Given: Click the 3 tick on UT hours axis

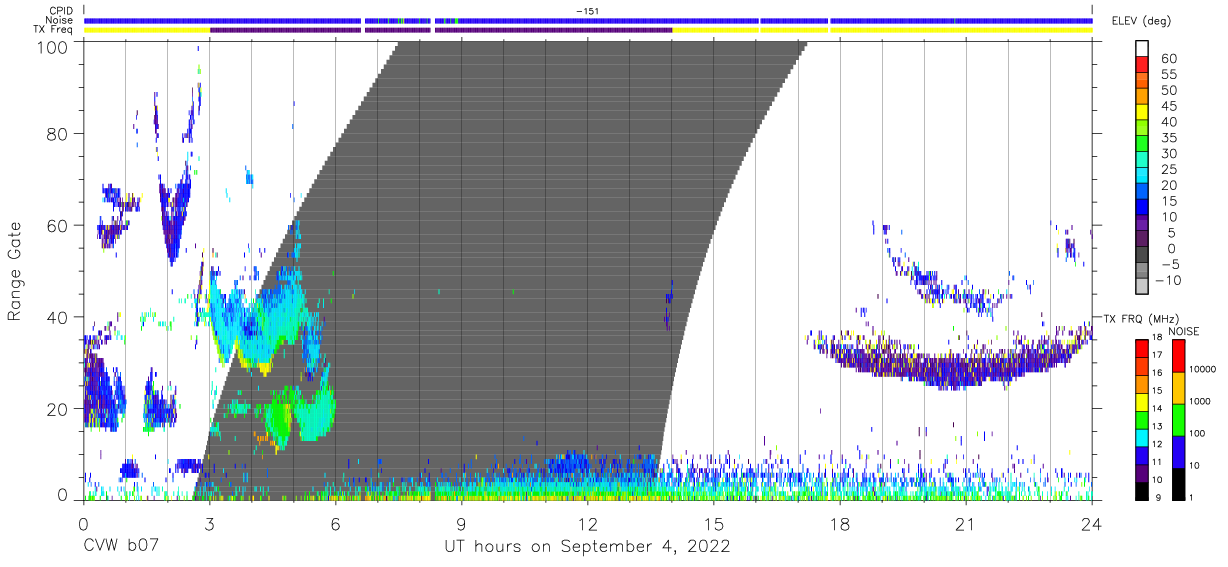Looking at the screenshot, I should pyautogui.click(x=209, y=523).
